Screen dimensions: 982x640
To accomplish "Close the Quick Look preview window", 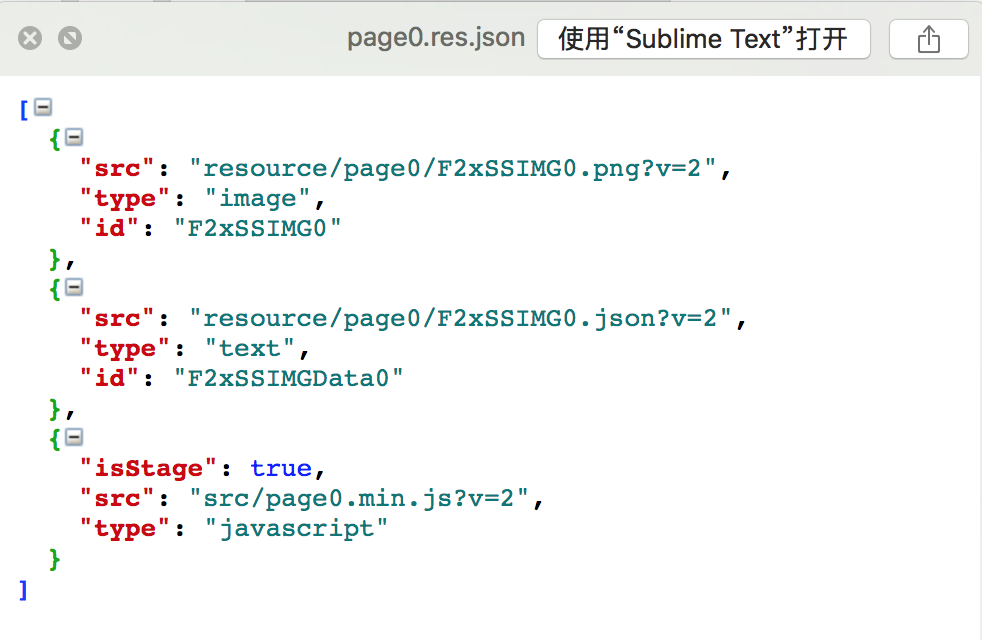I will click(x=31, y=39).
